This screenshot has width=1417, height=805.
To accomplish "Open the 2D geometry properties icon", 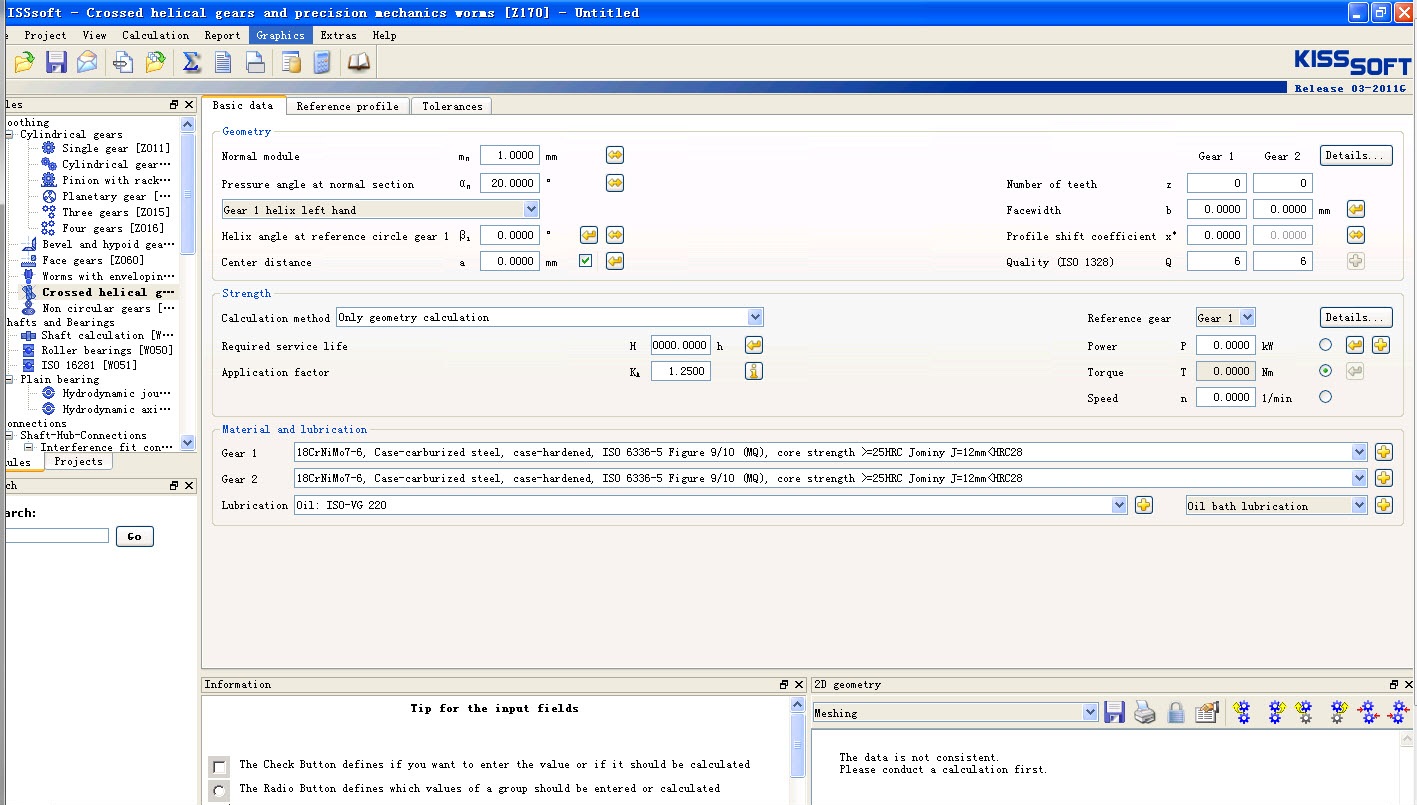I will [1207, 712].
